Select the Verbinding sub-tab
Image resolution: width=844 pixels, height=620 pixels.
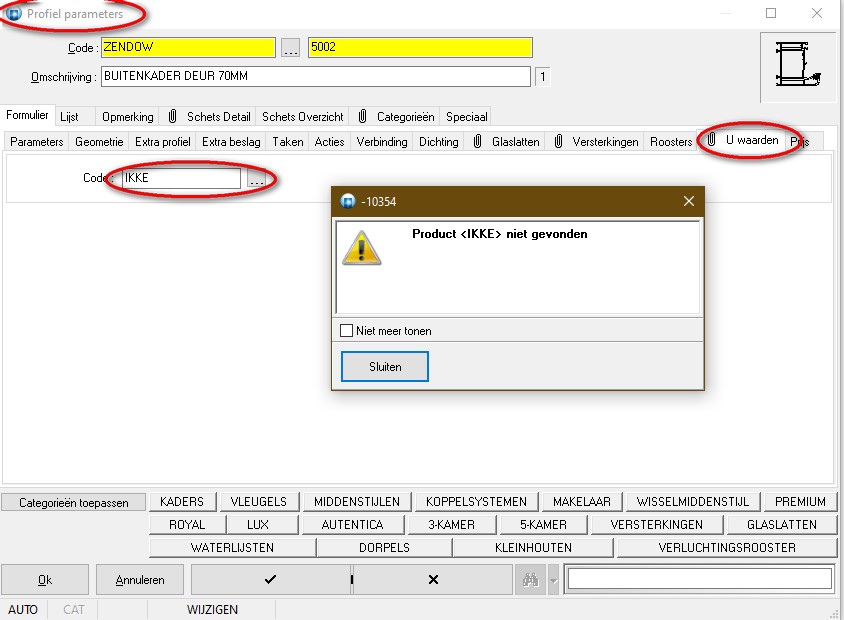point(382,142)
